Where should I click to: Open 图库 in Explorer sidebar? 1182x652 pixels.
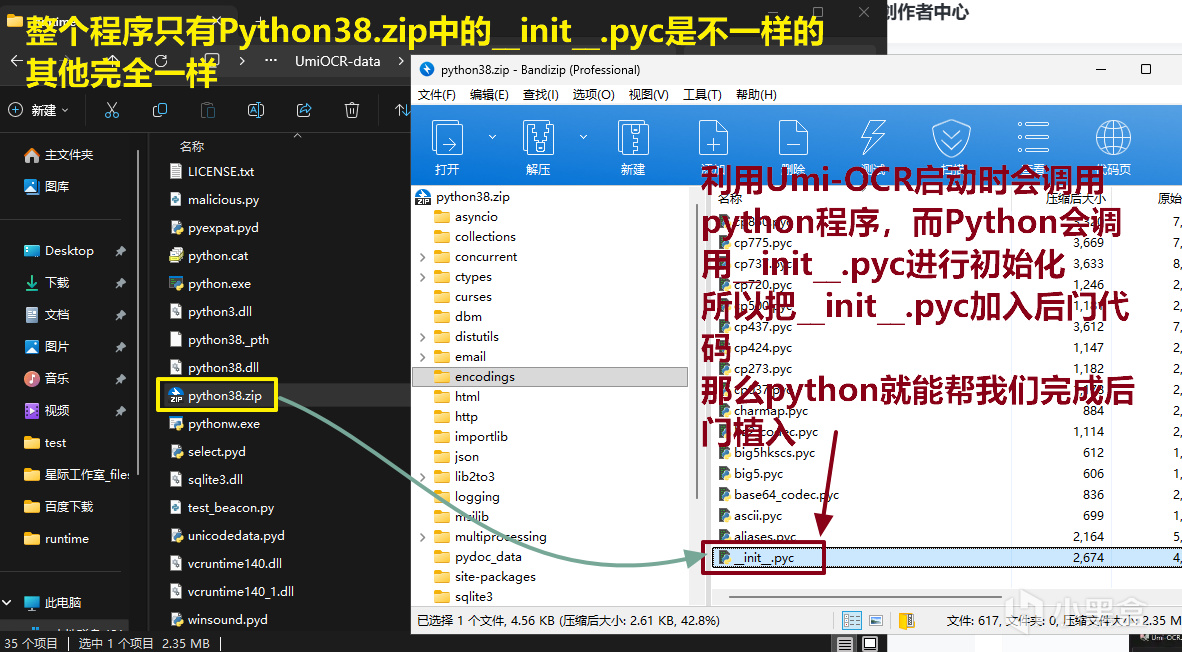pos(47,186)
